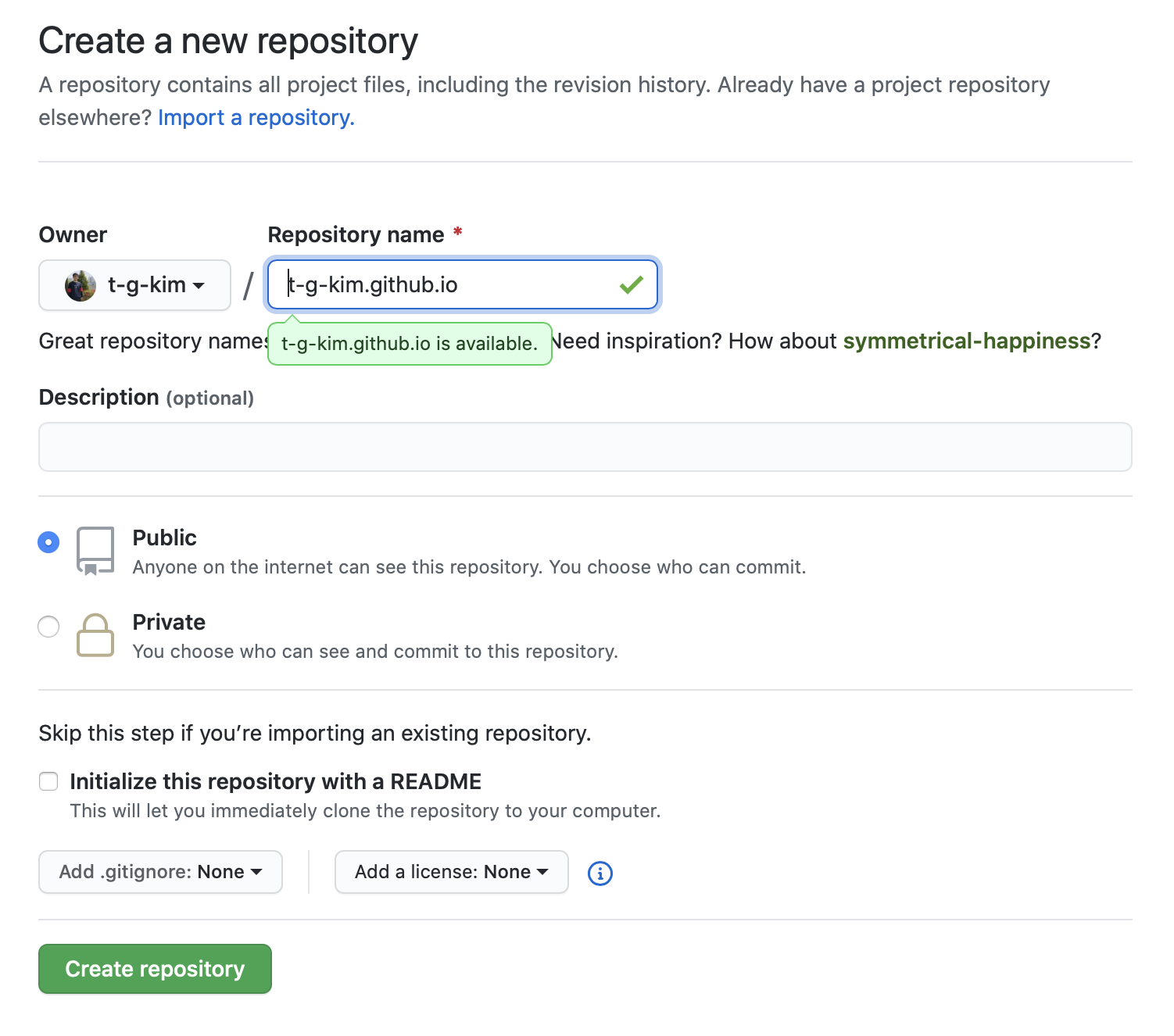The image size is (1174, 1036).
Task: Click the license info icon
Action: [600, 873]
